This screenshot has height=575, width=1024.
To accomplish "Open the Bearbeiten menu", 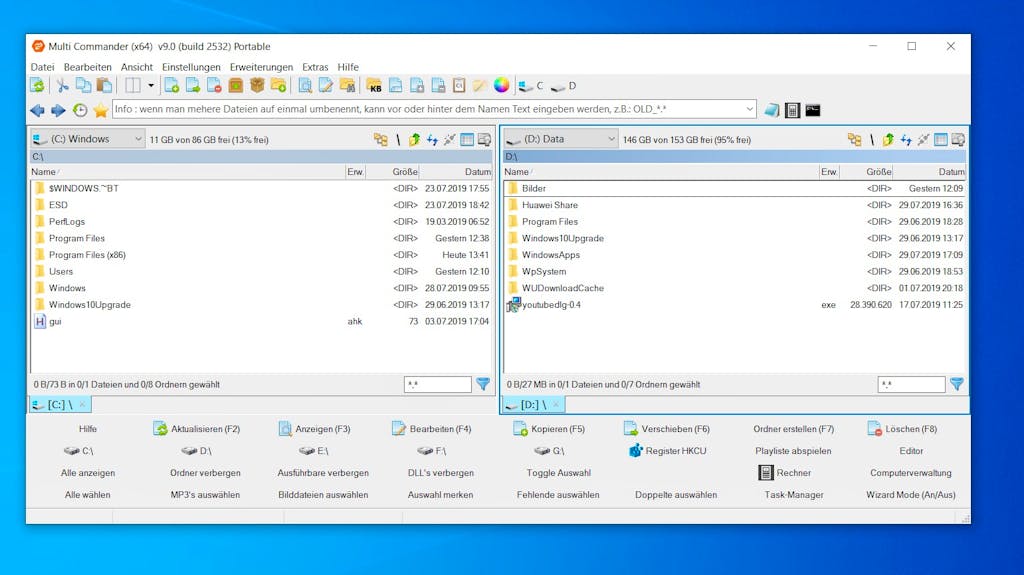I will point(88,67).
